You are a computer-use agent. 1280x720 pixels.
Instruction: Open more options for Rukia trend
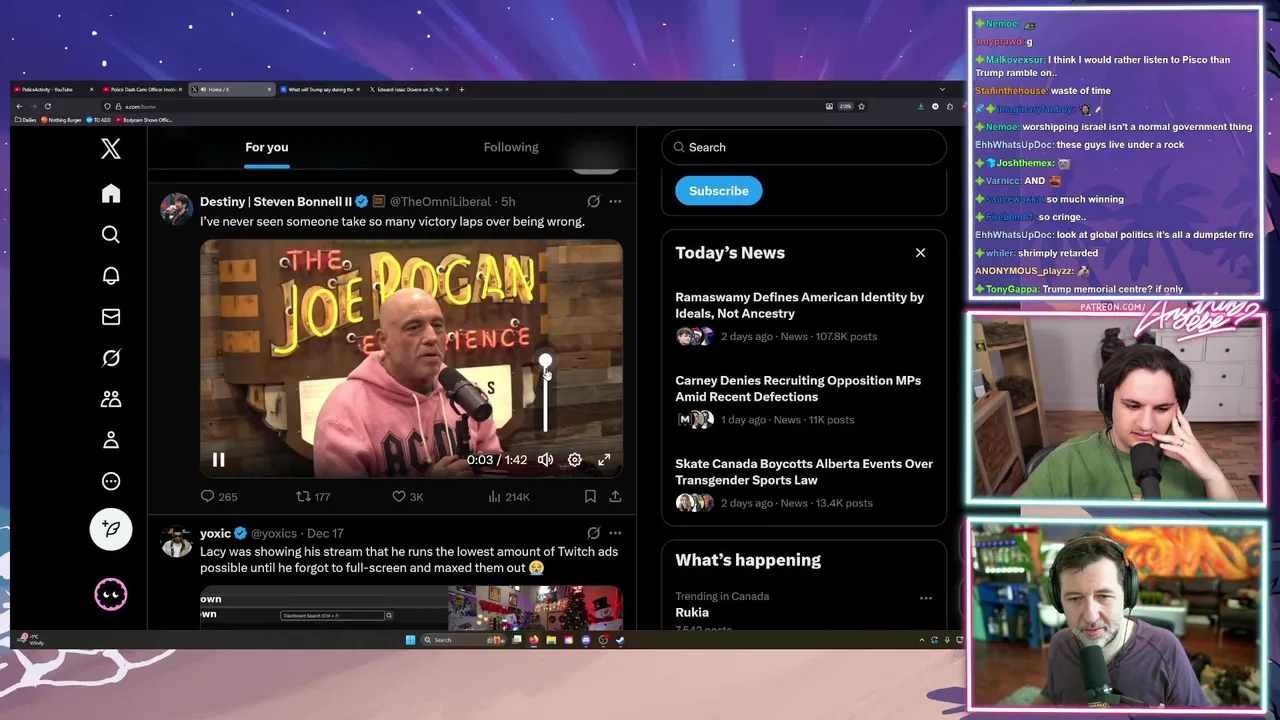point(925,598)
